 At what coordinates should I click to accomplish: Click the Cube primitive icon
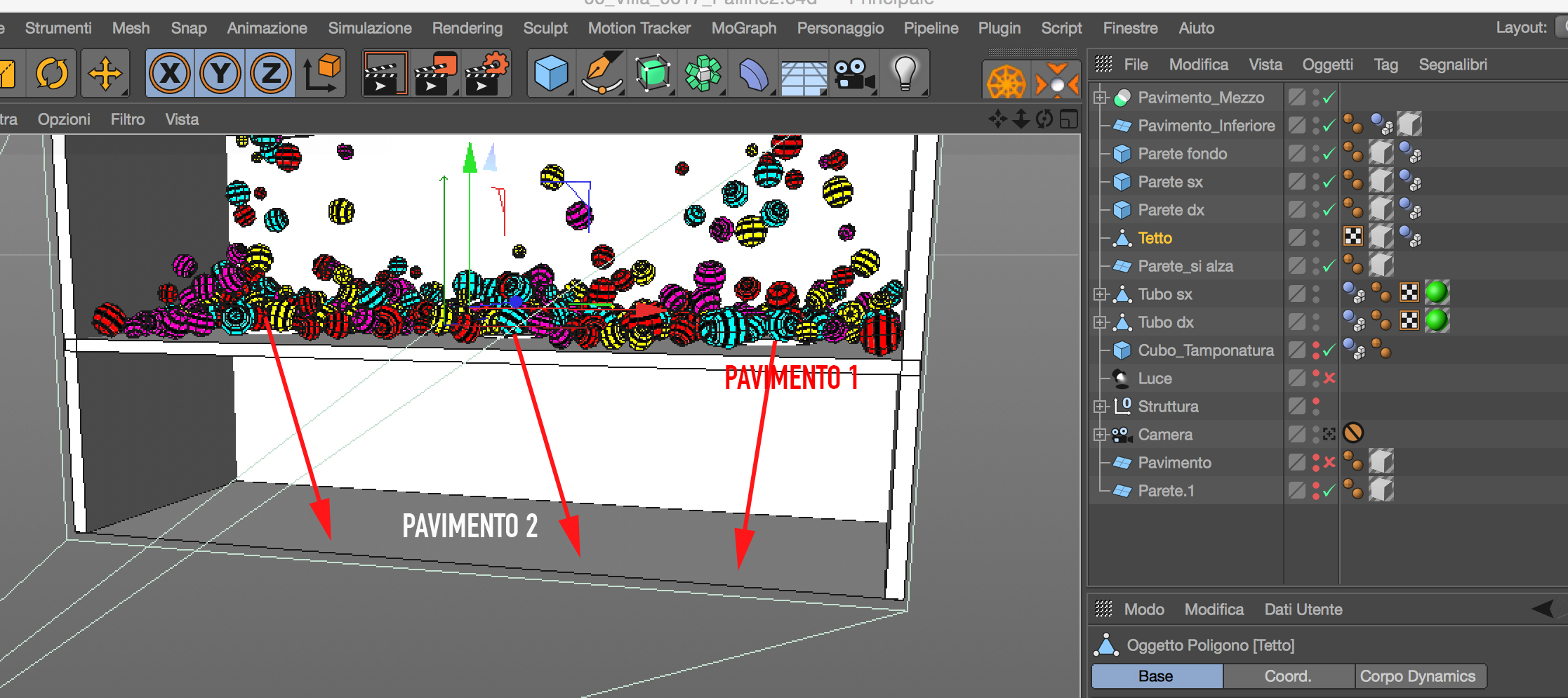point(550,73)
